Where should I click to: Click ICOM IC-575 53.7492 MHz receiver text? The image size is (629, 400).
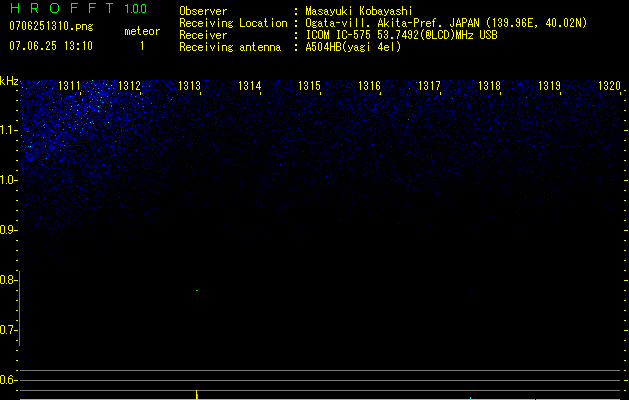click(x=401, y=35)
